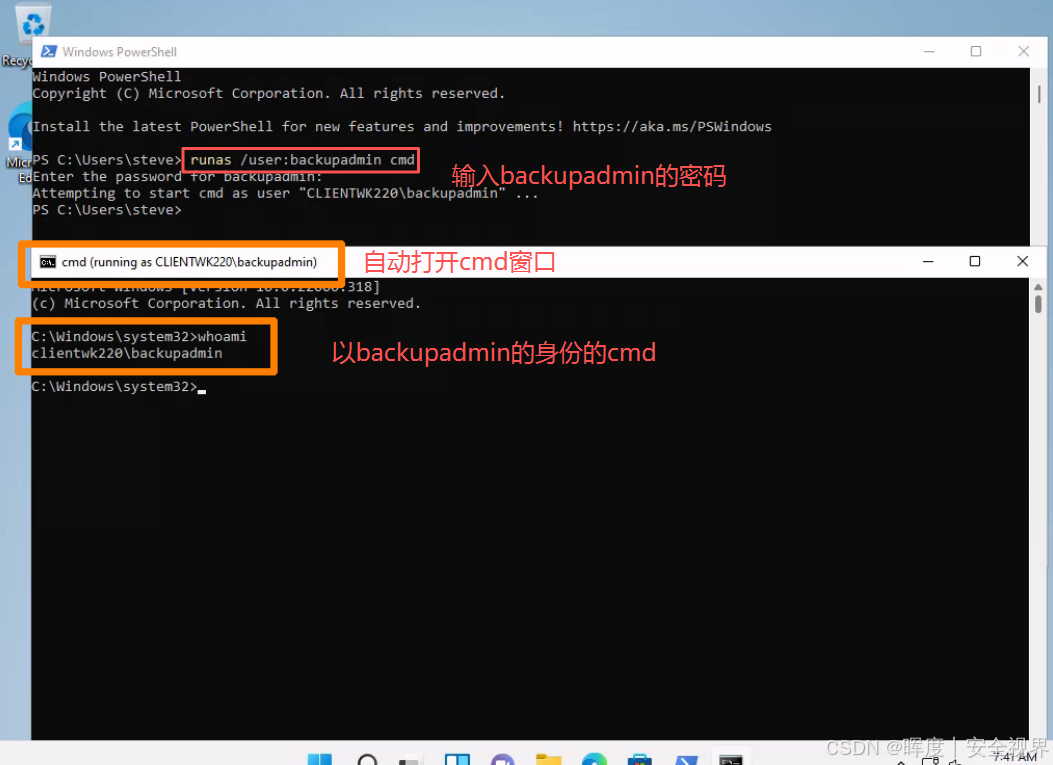Open Widgets from the taskbar
1053x765 pixels.
457,760
